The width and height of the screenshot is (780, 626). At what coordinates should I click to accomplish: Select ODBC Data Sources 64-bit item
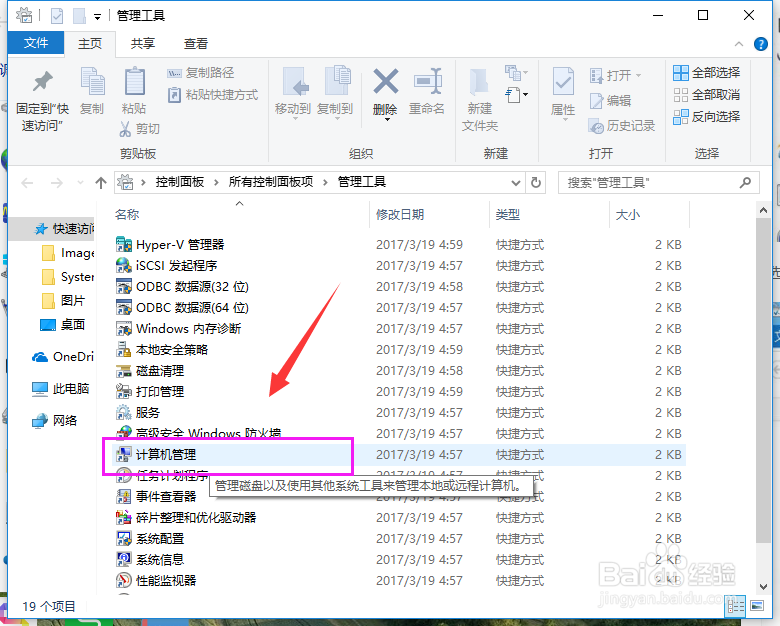182,308
